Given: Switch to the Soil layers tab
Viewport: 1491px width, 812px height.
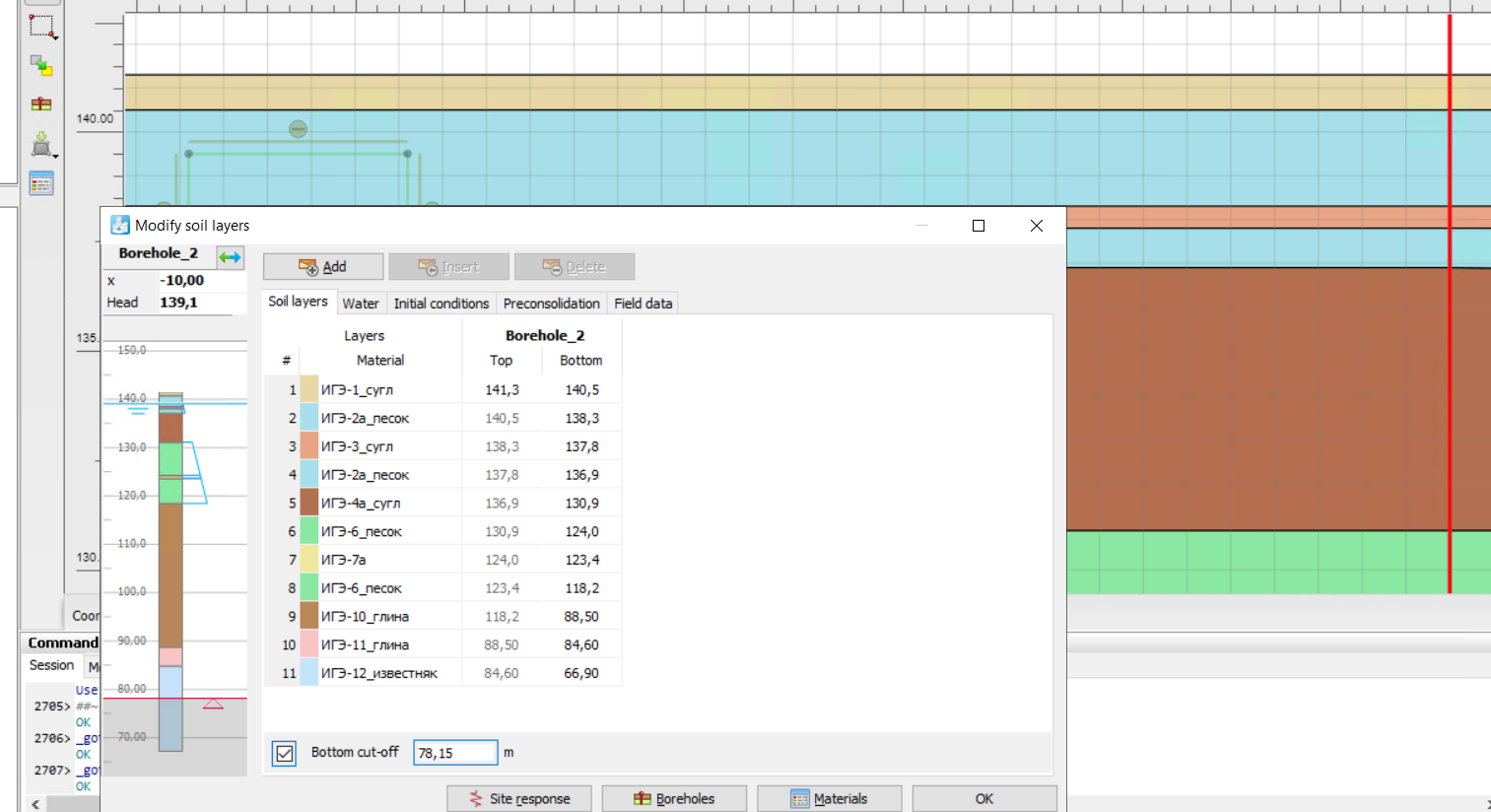Looking at the screenshot, I should tap(298, 302).
